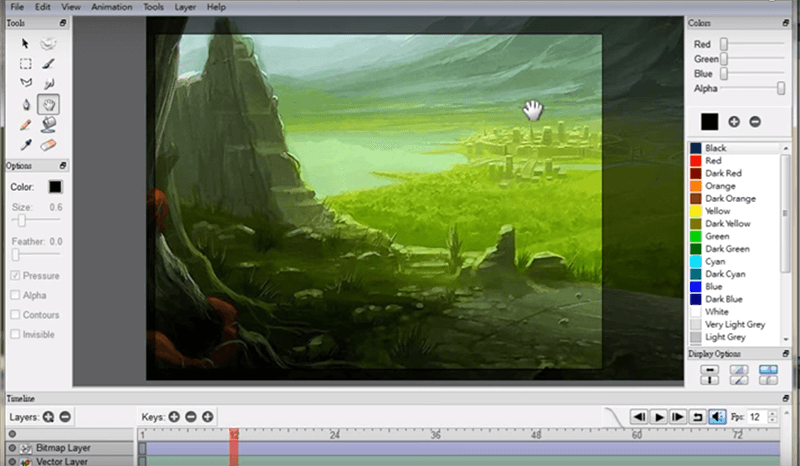Decrease the Fps value by one
800x466 pixels.
(x=772, y=420)
